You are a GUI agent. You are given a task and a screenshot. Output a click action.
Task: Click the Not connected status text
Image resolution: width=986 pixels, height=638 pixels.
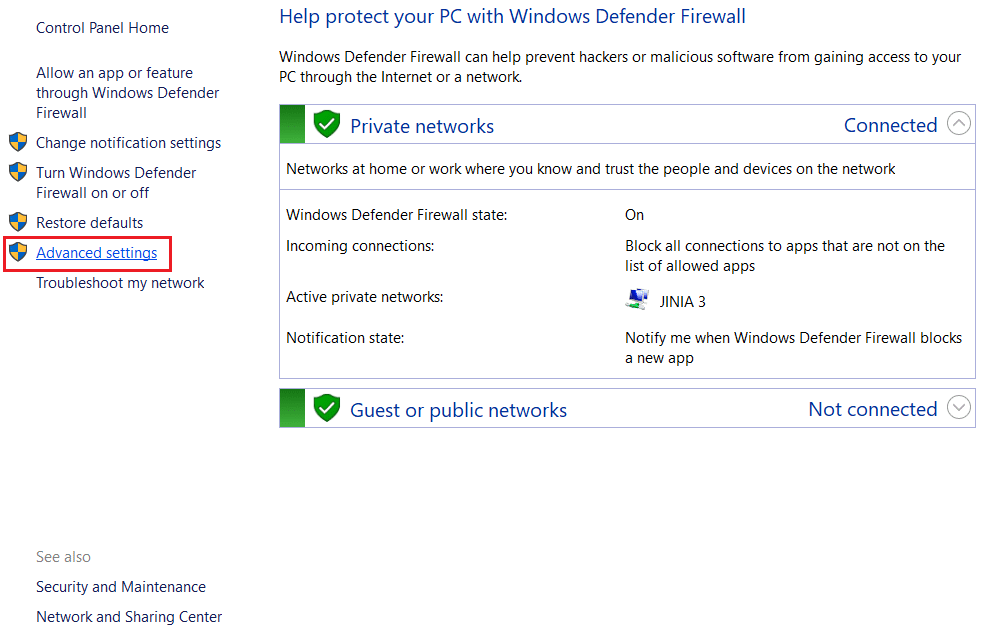(873, 409)
